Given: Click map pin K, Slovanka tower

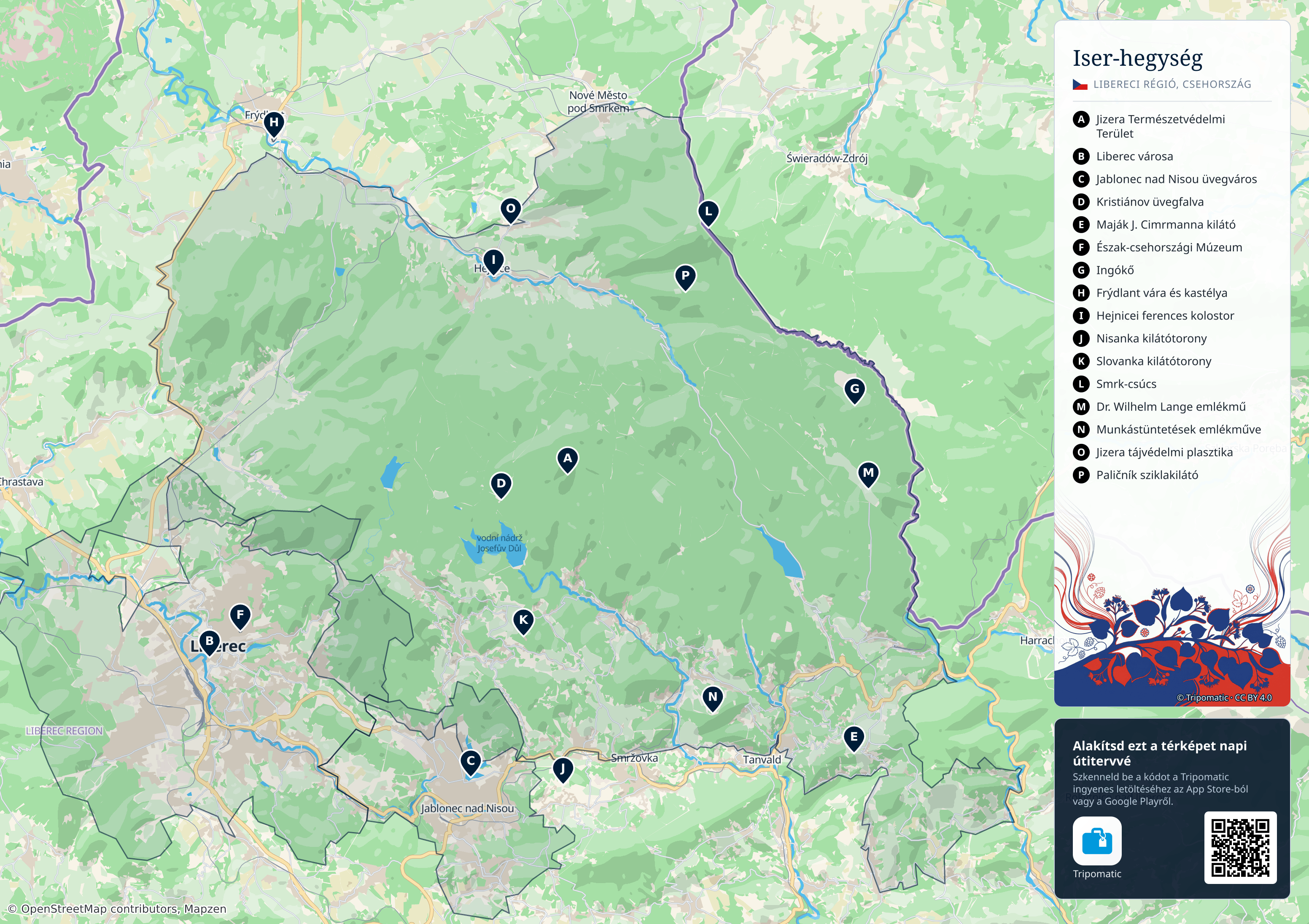Looking at the screenshot, I should click(x=523, y=622).
